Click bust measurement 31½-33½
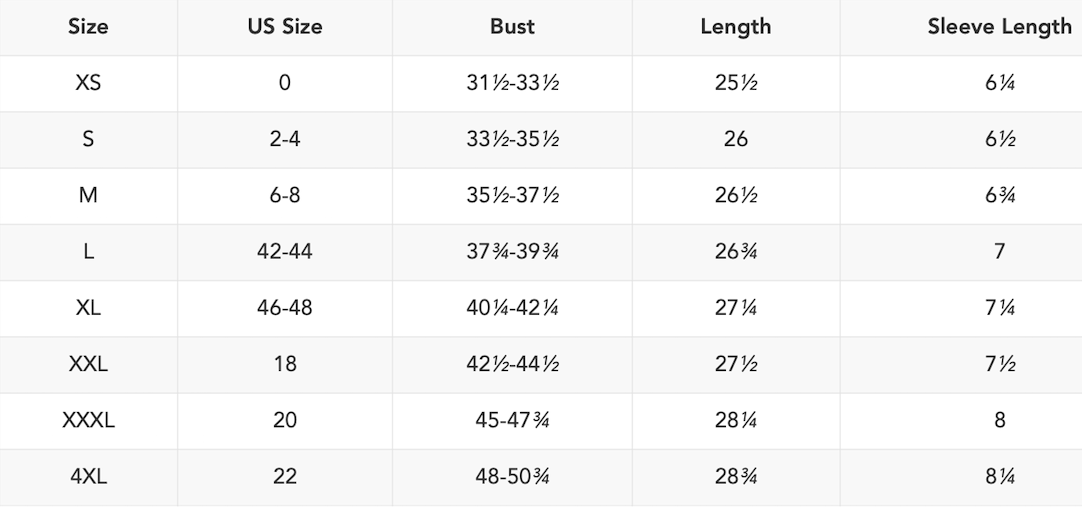Screen dimensions: 1082x512 pos(512,83)
